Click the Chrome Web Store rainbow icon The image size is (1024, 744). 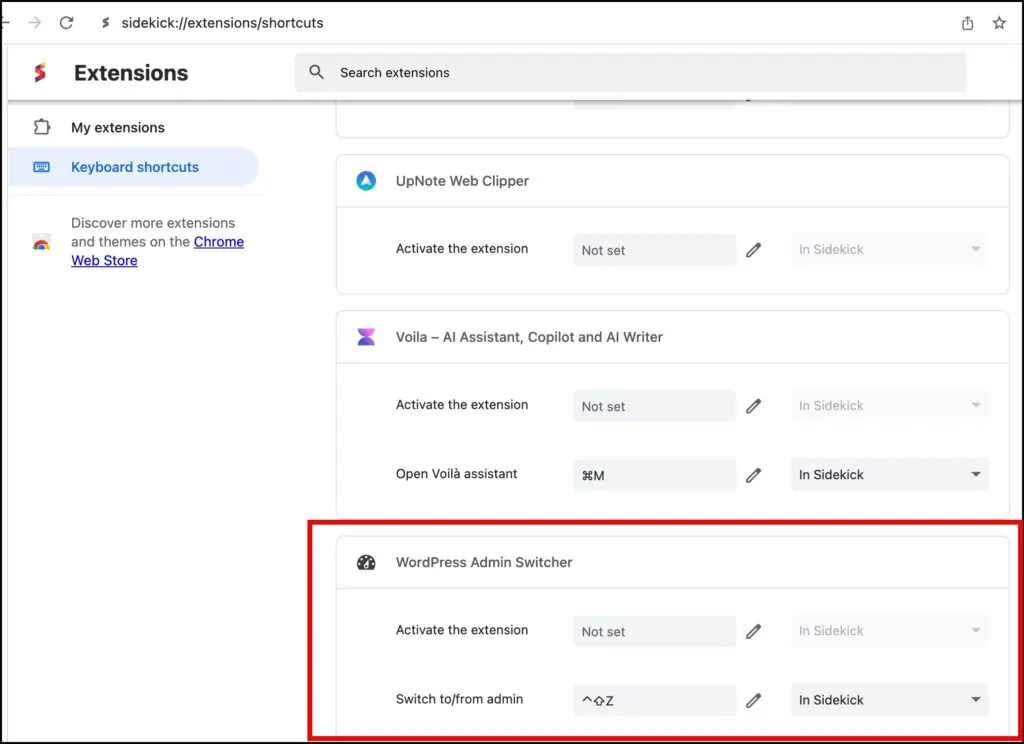click(x=41, y=242)
